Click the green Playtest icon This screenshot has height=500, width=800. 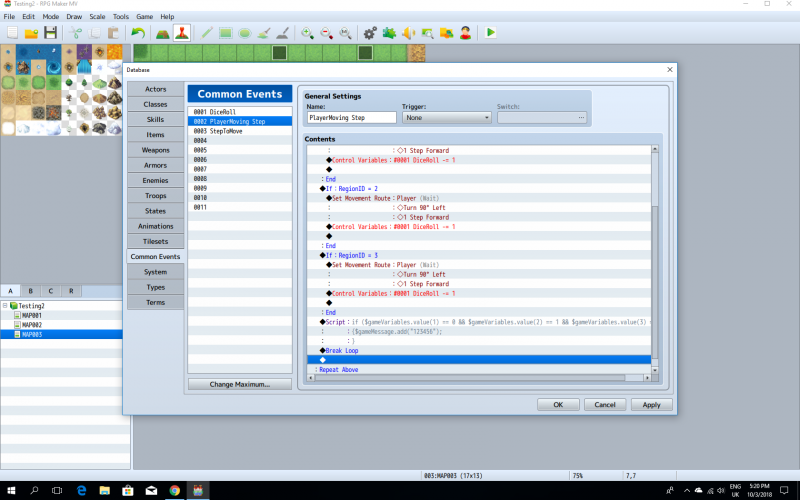click(490, 33)
